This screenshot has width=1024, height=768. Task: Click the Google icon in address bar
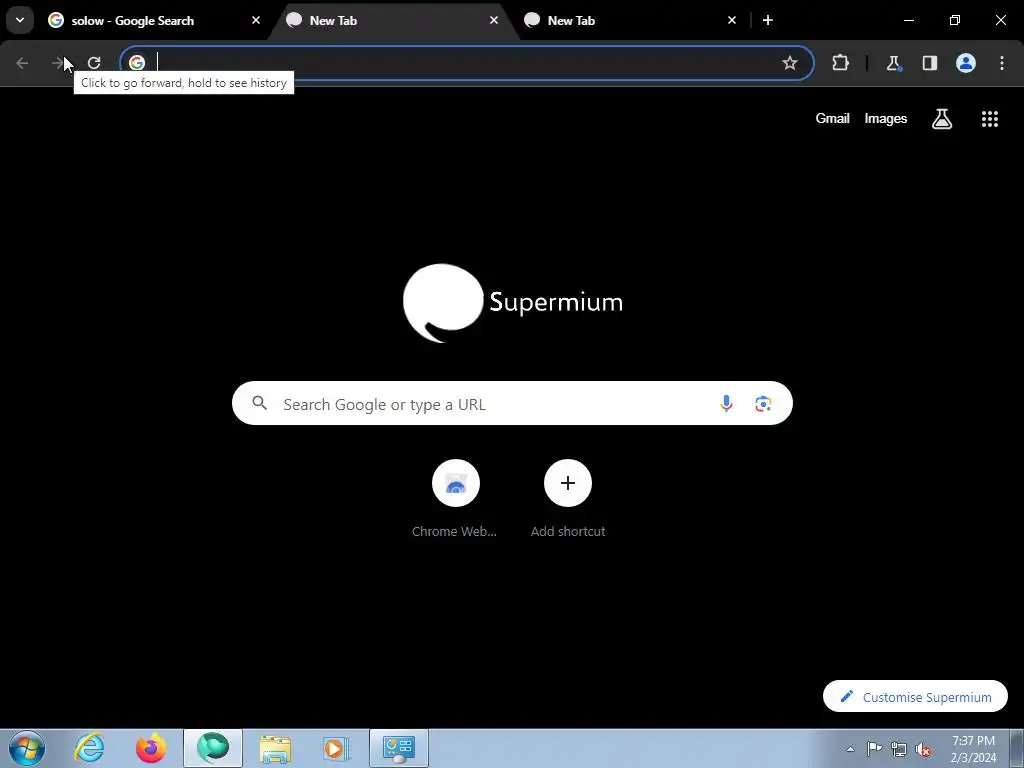[x=136, y=63]
